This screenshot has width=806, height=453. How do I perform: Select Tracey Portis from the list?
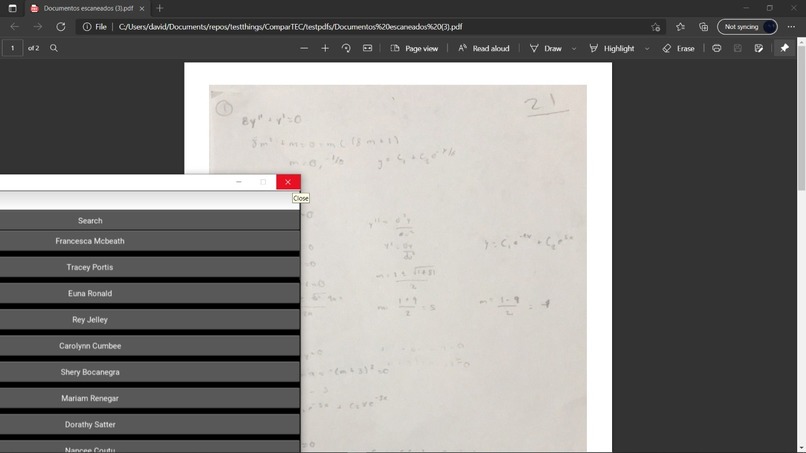pyautogui.click(x=150, y=267)
